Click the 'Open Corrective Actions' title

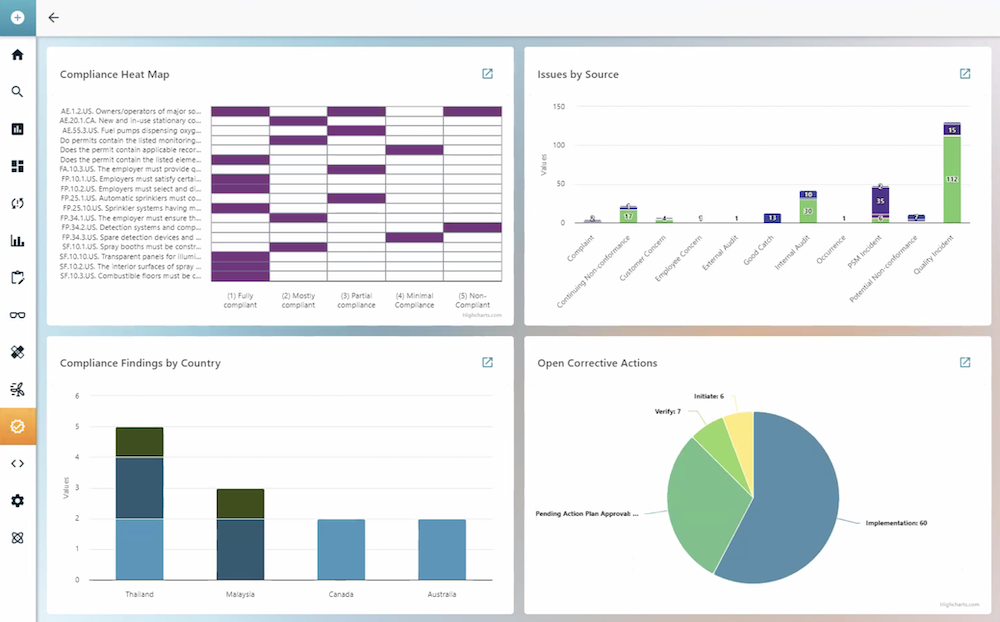click(x=597, y=363)
